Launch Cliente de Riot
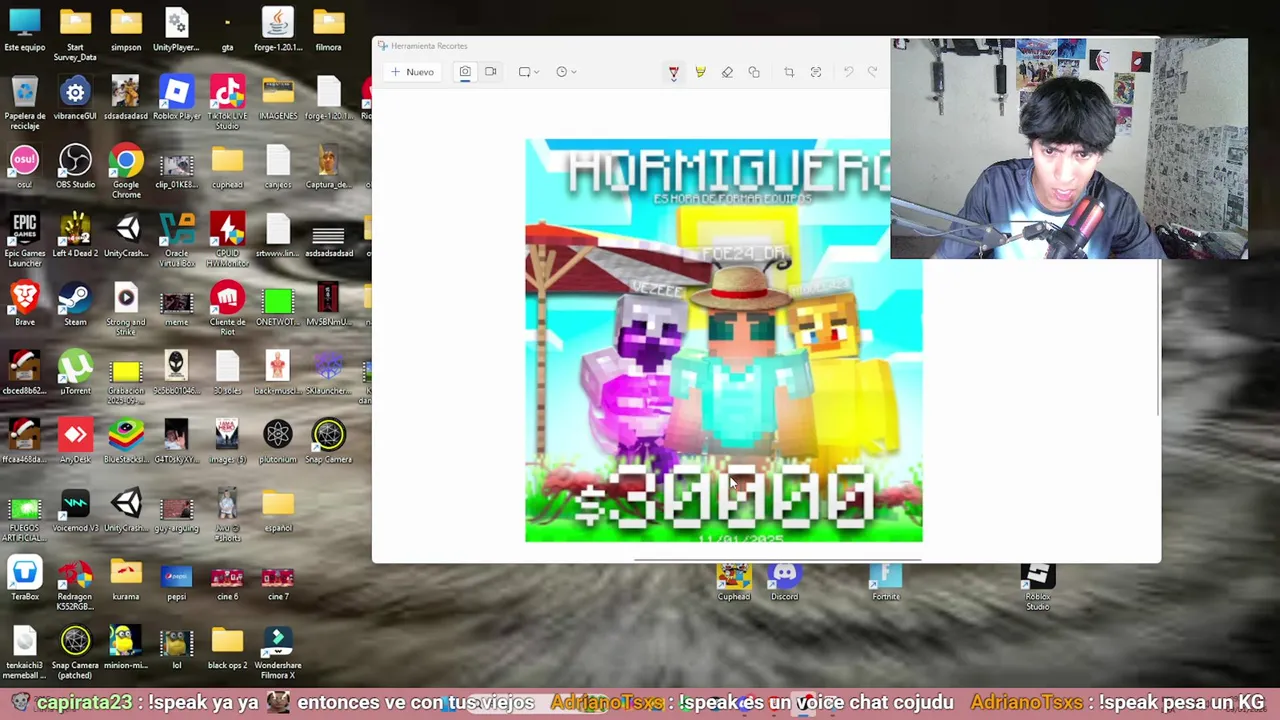 click(x=227, y=307)
